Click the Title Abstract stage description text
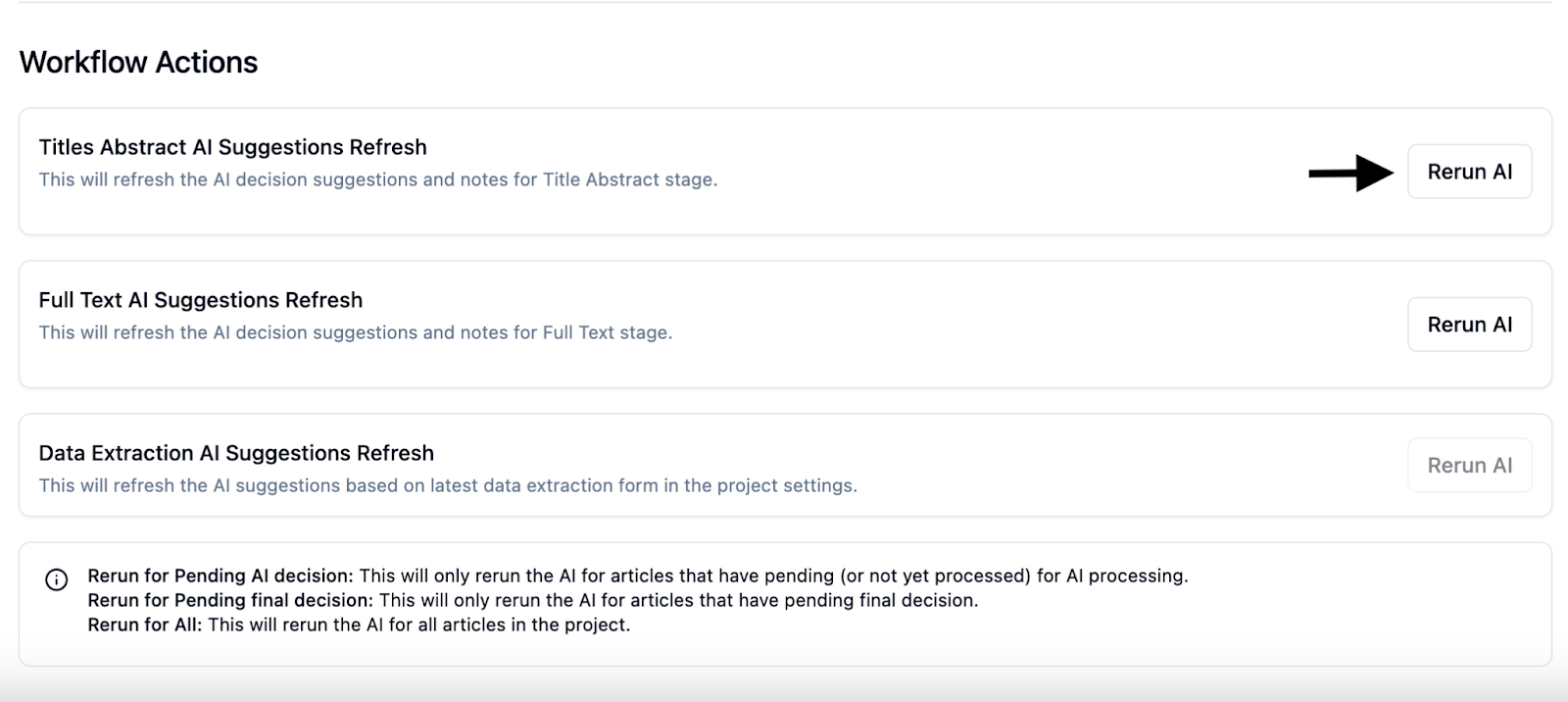This screenshot has height=702, width=1568. coord(378,180)
